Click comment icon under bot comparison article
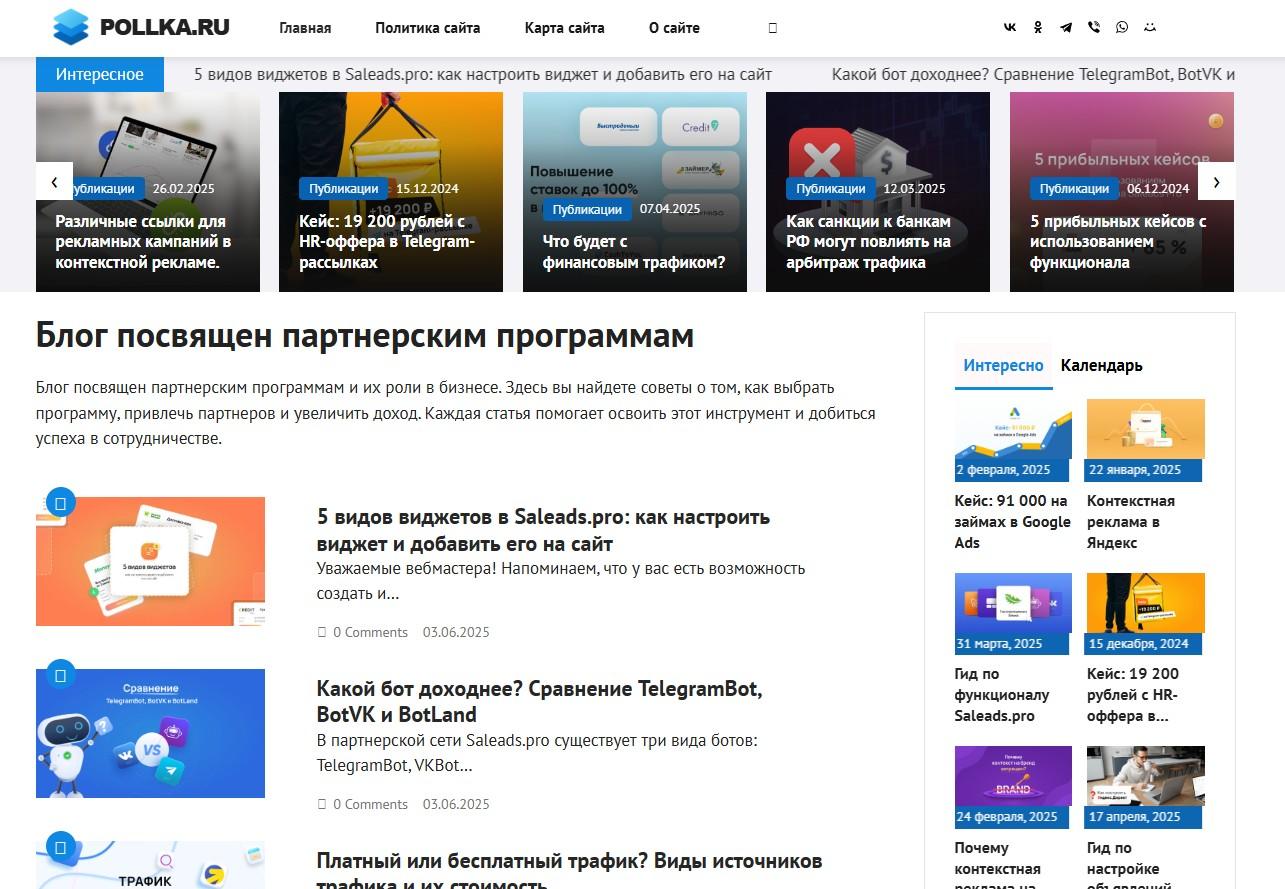 (322, 804)
